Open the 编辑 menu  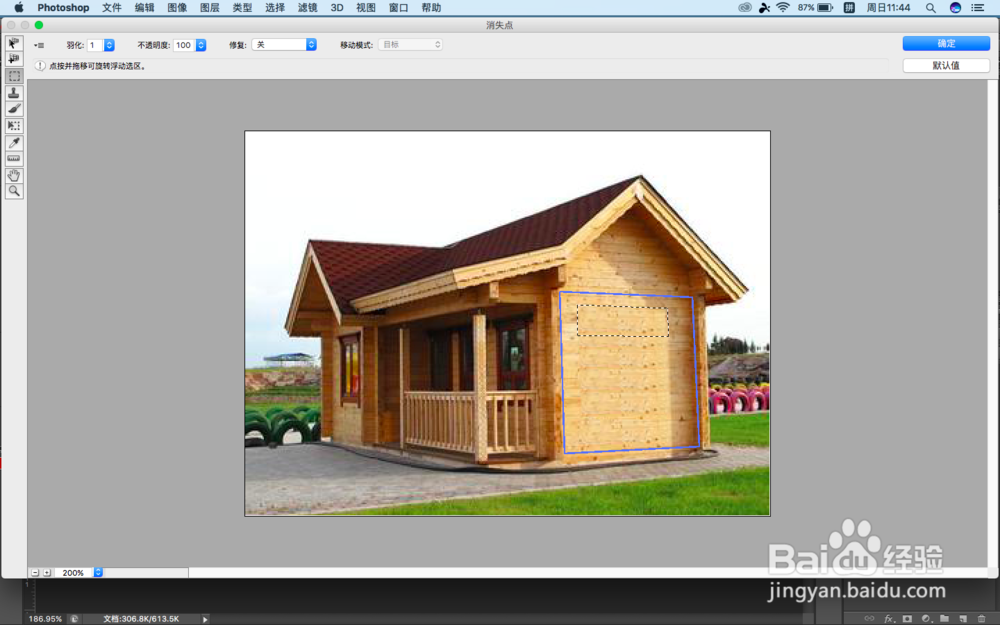pyautogui.click(x=144, y=8)
